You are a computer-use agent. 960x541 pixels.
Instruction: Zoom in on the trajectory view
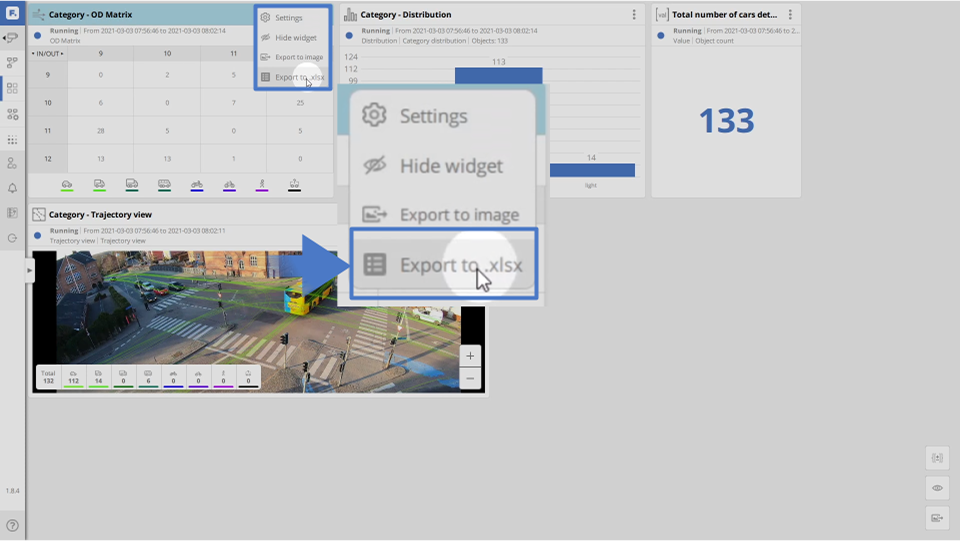point(470,356)
